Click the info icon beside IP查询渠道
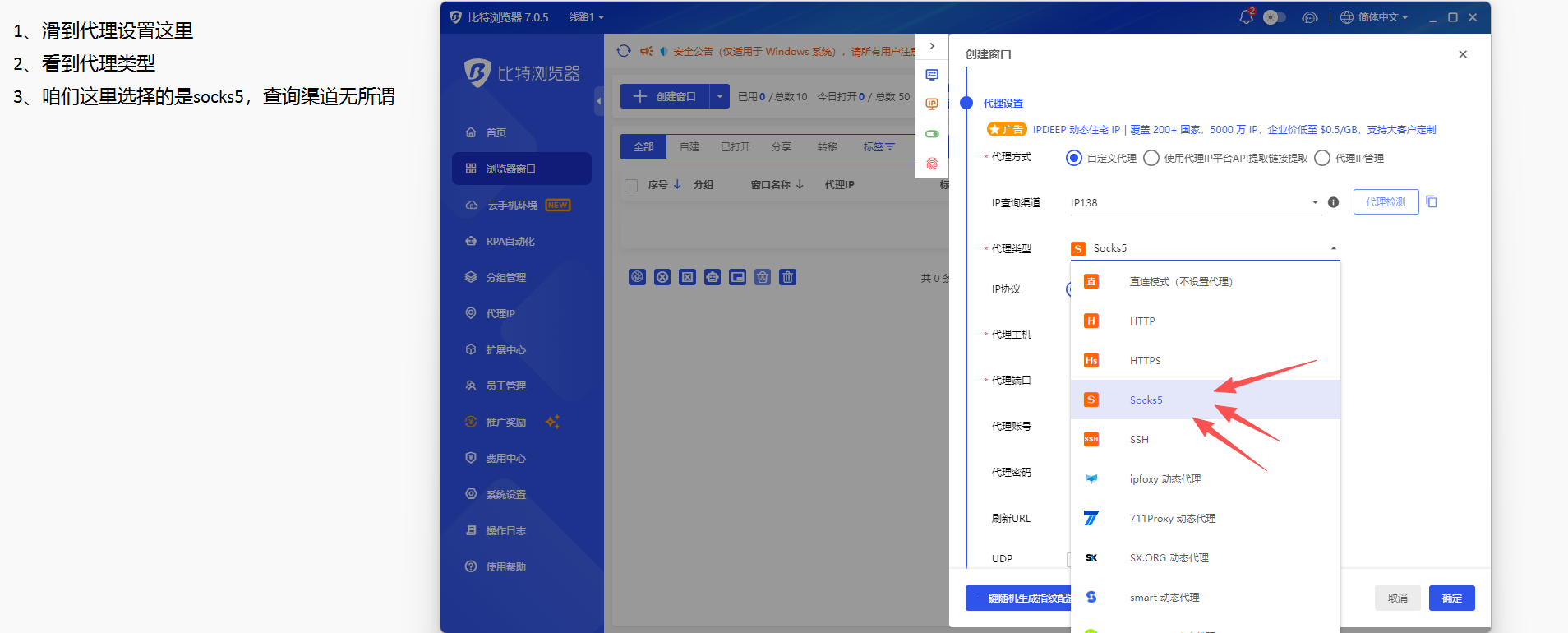Screen dimensions: 1568x633 point(1334,202)
